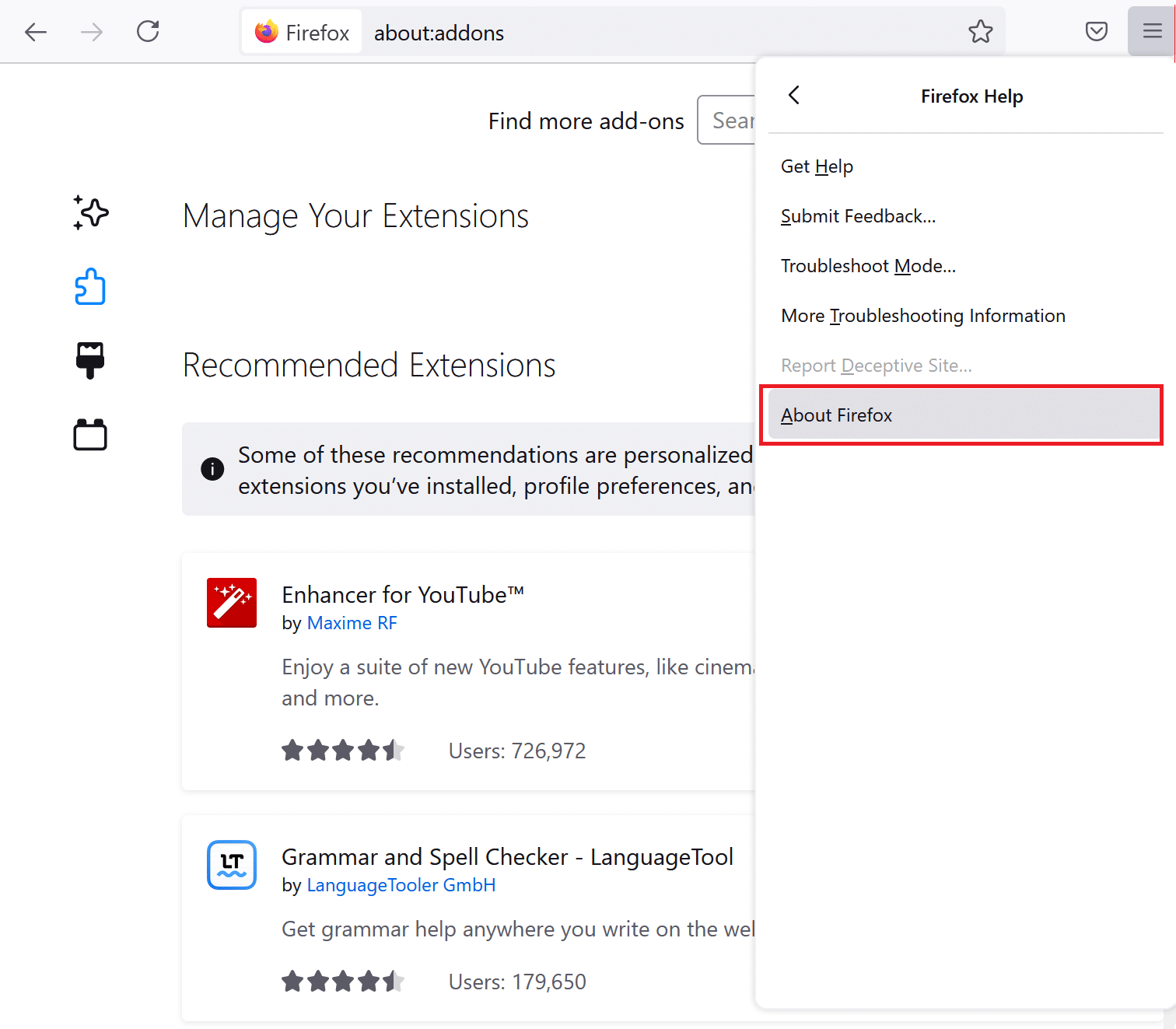
Task: Open the Recommendations section in the sidebar
Action: pos(90,212)
